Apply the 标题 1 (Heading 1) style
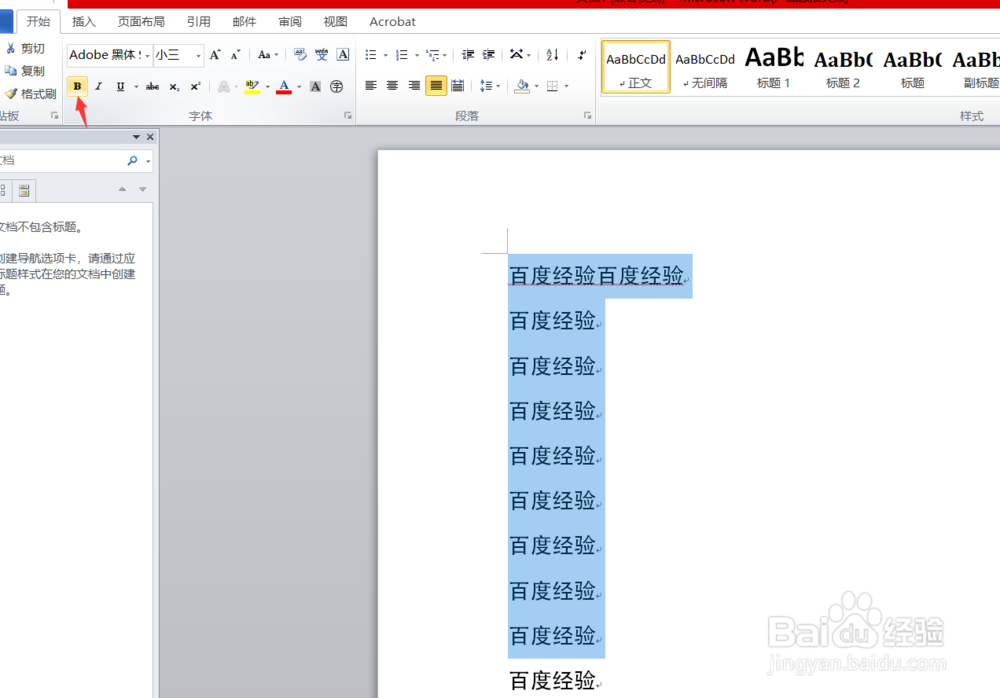1000x698 pixels. [x=774, y=68]
